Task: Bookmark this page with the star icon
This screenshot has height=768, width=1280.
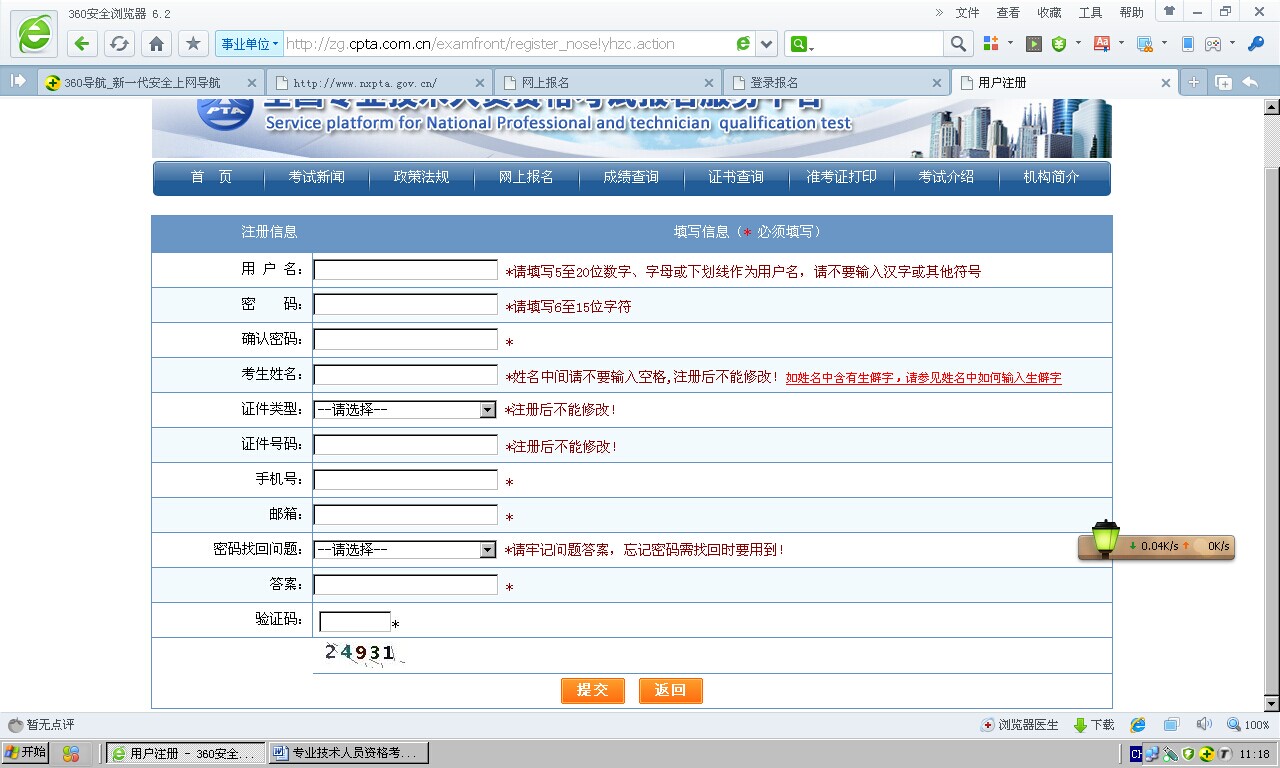Action: pyautogui.click(x=193, y=44)
